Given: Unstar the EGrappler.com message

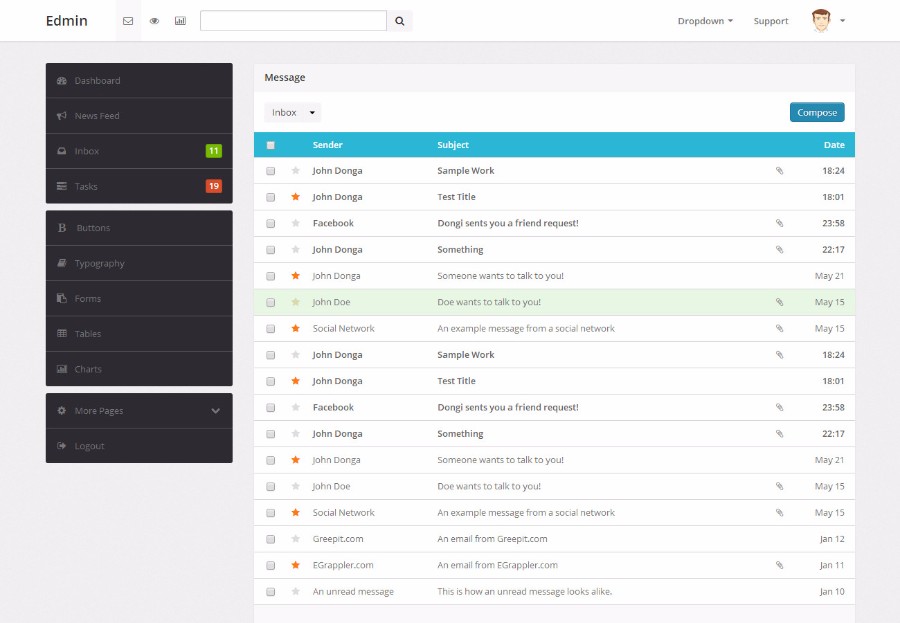Looking at the screenshot, I should point(296,565).
